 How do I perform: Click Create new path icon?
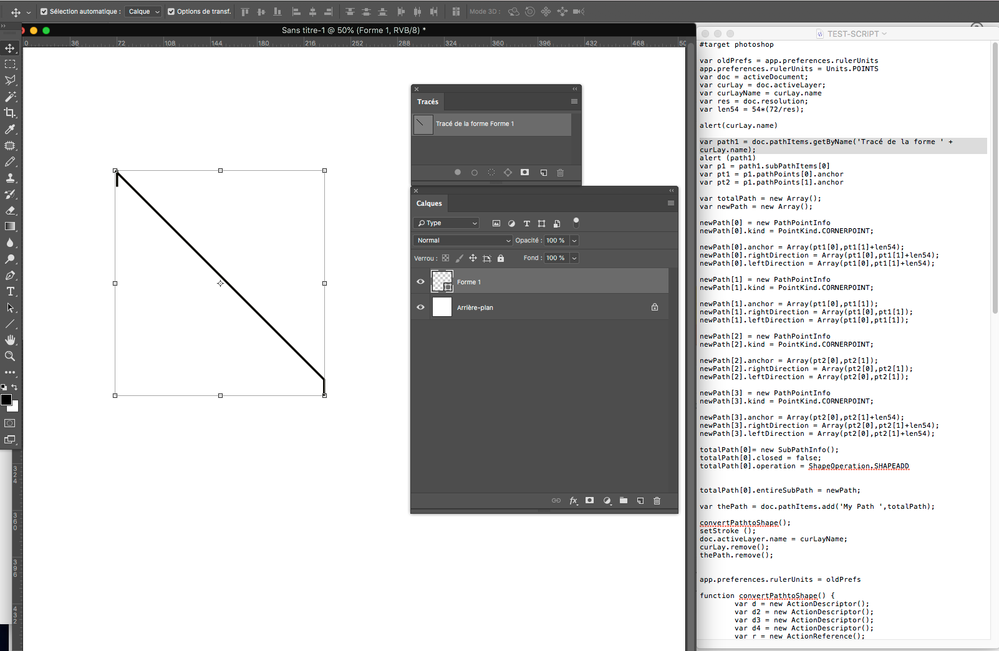(x=543, y=173)
